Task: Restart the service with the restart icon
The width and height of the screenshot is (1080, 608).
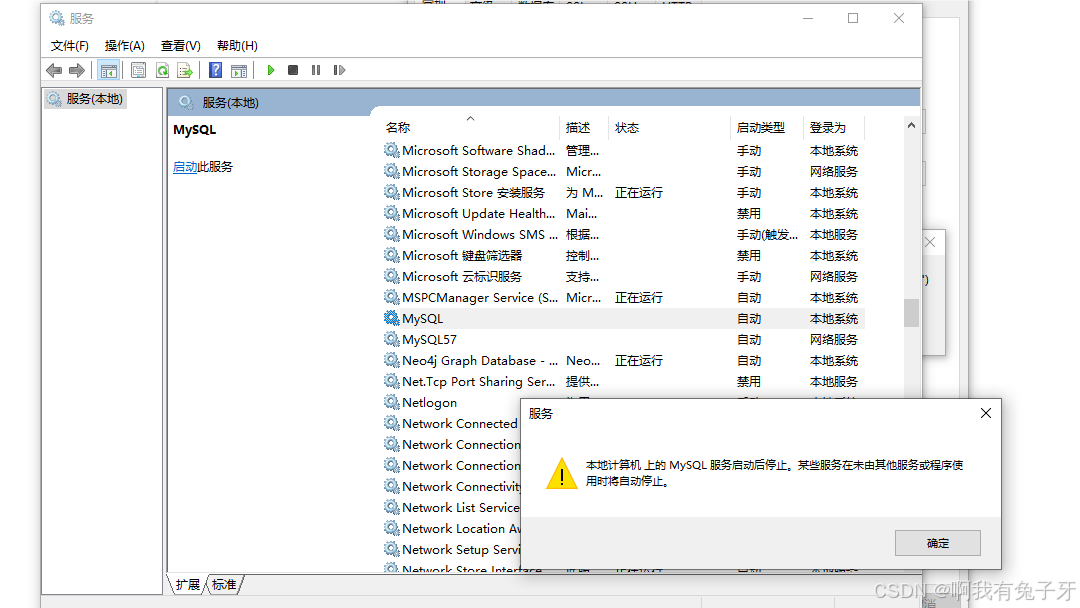Action: click(x=339, y=70)
